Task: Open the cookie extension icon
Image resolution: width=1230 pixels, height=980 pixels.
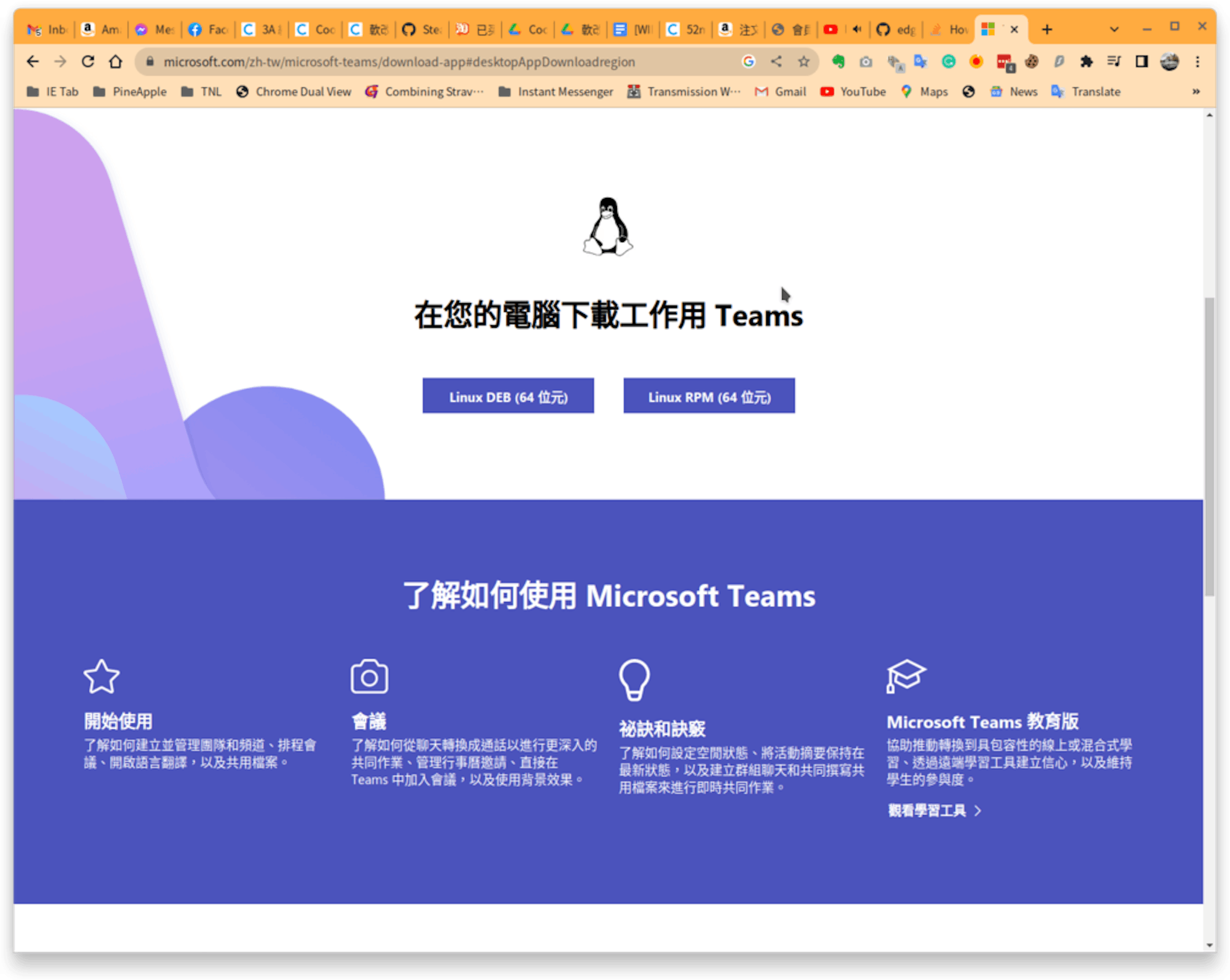Action: tap(1032, 61)
